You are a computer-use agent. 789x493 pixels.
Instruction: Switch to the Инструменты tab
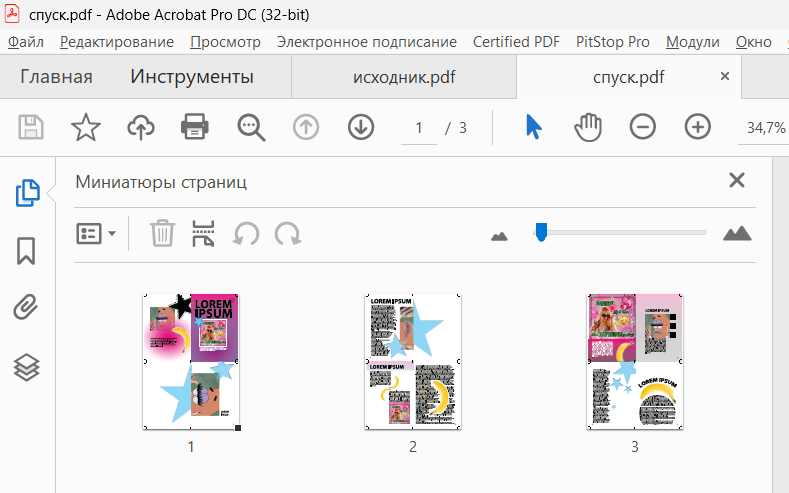point(192,77)
